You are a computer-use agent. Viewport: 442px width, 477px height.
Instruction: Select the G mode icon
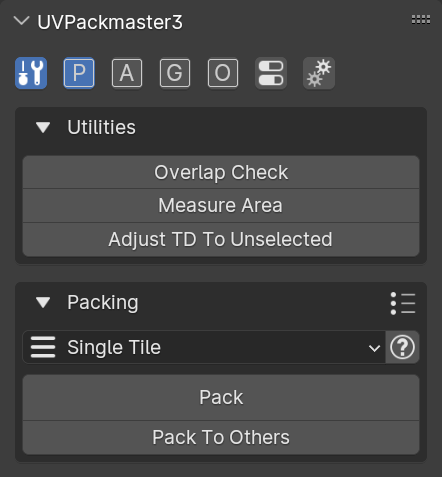point(175,73)
